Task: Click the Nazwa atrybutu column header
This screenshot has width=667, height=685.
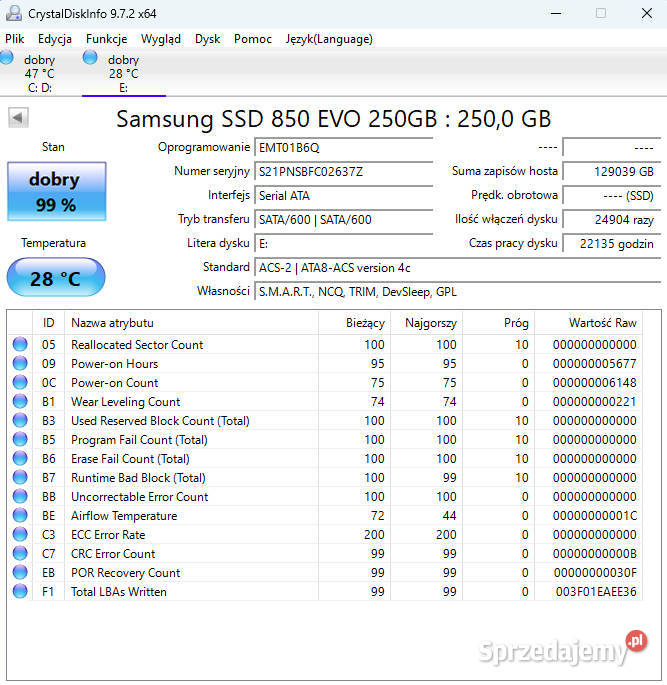Action: click(190, 323)
